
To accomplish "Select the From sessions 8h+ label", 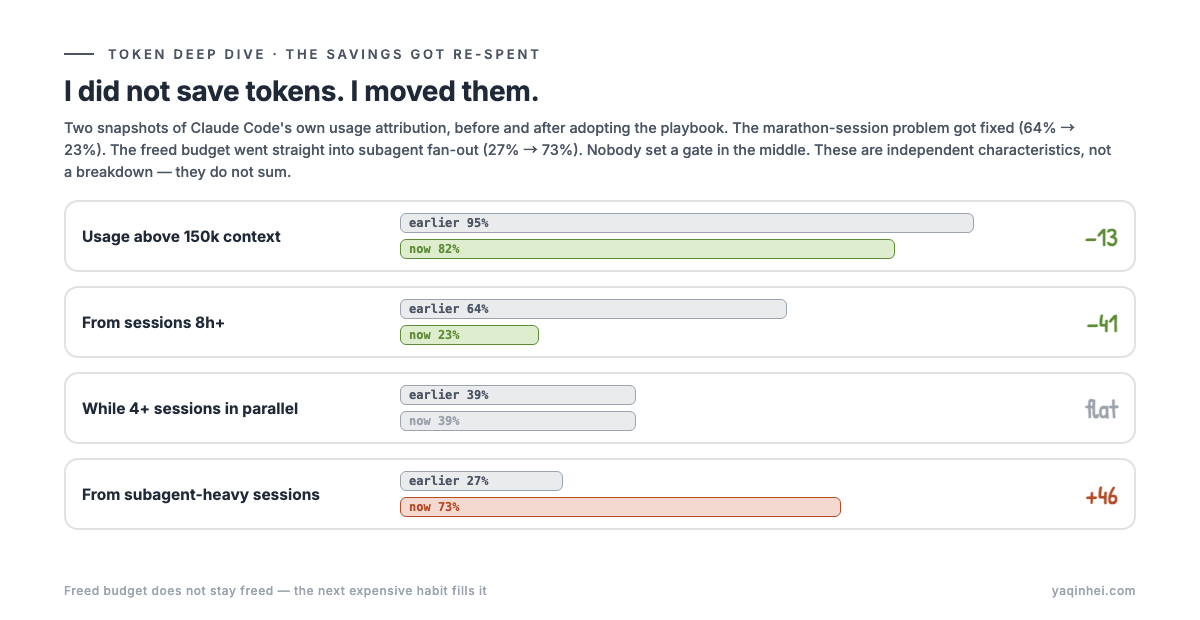I will pyautogui.click(x=153, y=323).
